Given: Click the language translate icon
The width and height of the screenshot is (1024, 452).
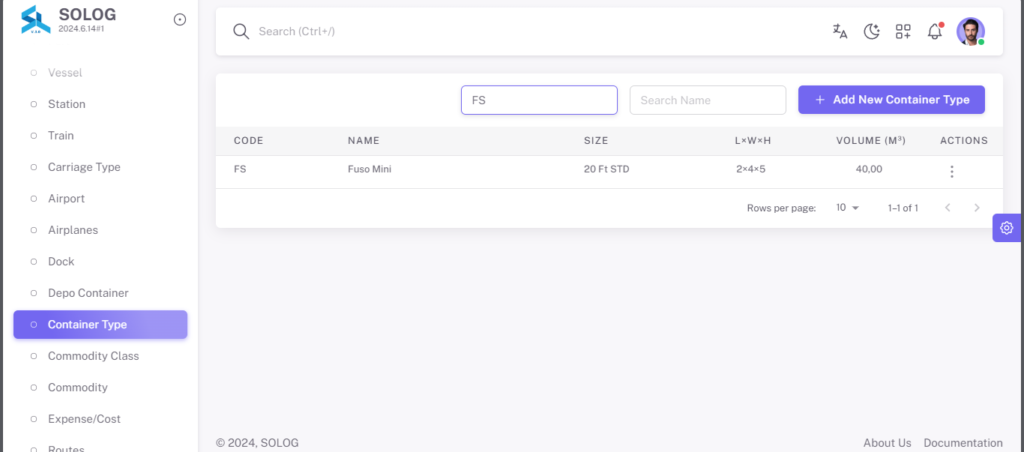Looking at the screenshot, I should [x=840, y=31].
